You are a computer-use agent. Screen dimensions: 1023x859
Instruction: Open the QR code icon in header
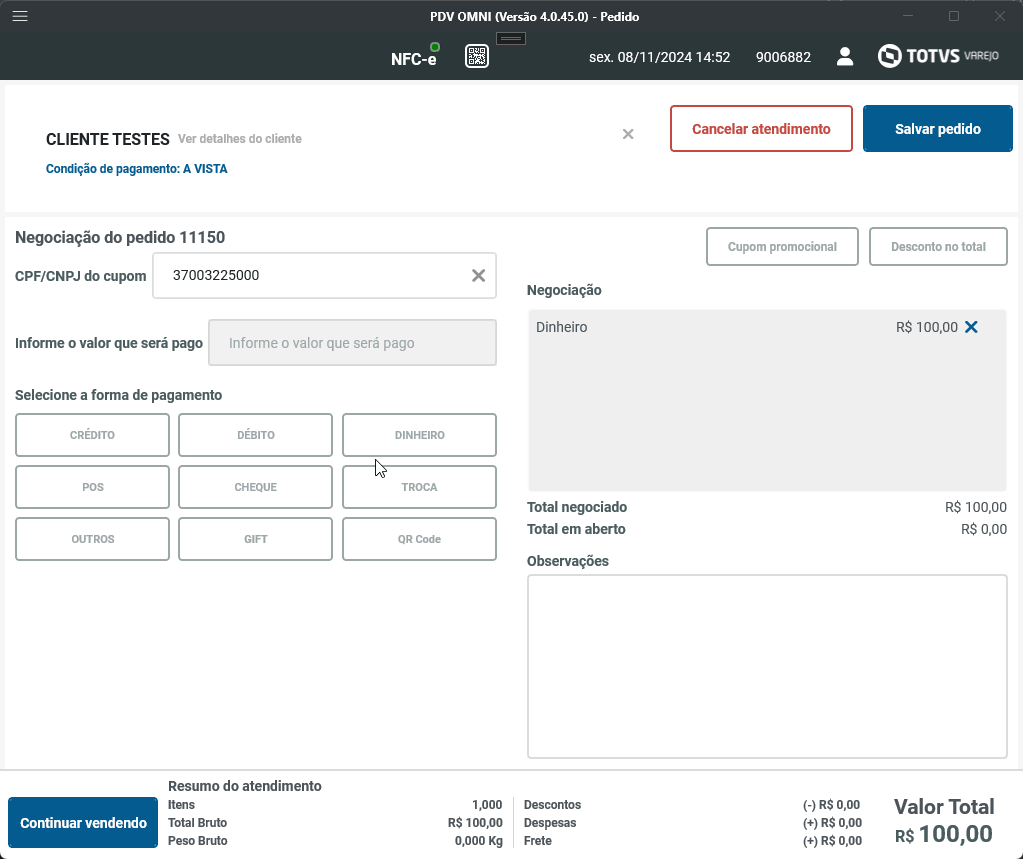477,57
